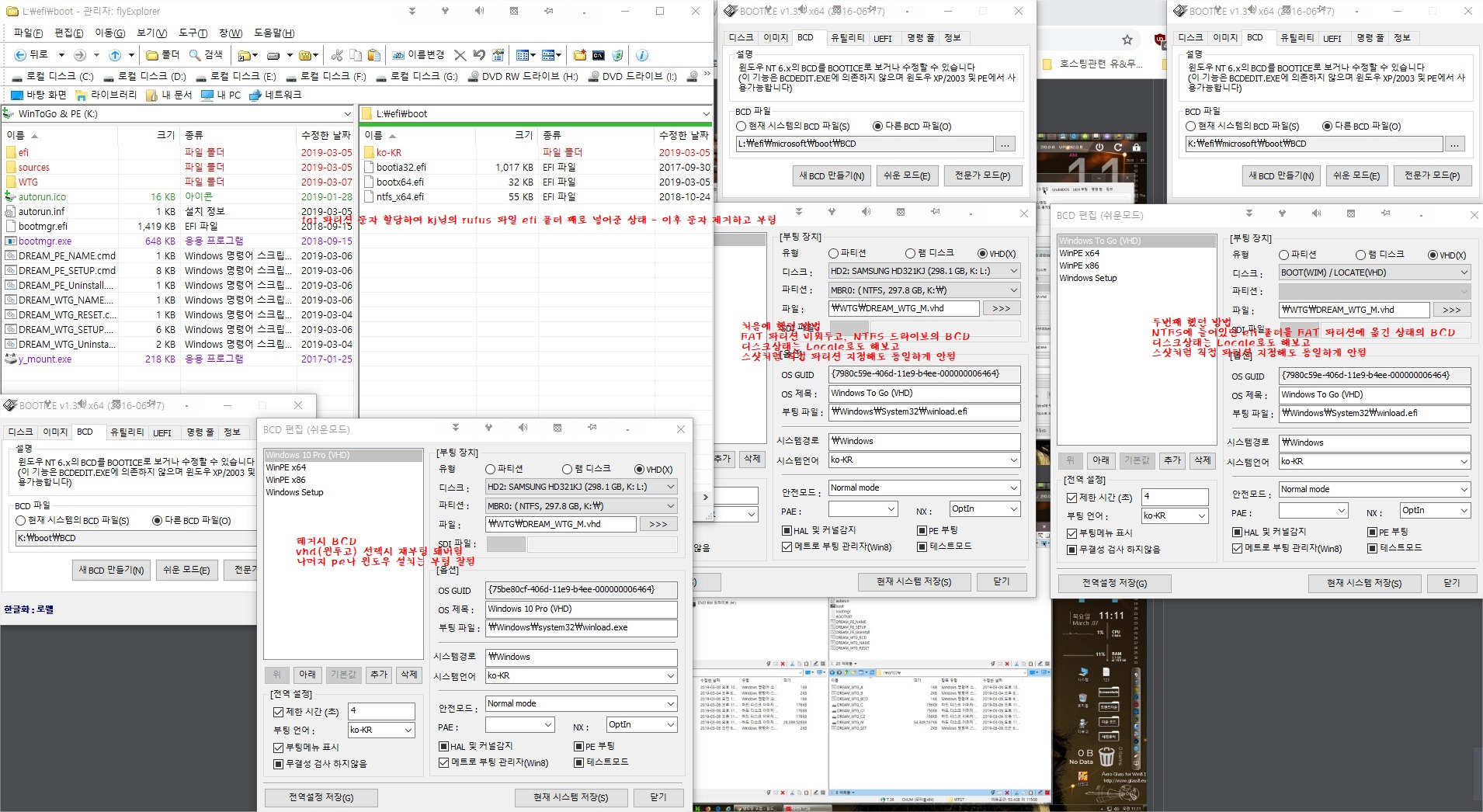Viewport: 1483px width, 812px height.
Task: Select bootx64.efi in L:\efi\boot pane
Action: pyautogui.click(x=401, y=182)
